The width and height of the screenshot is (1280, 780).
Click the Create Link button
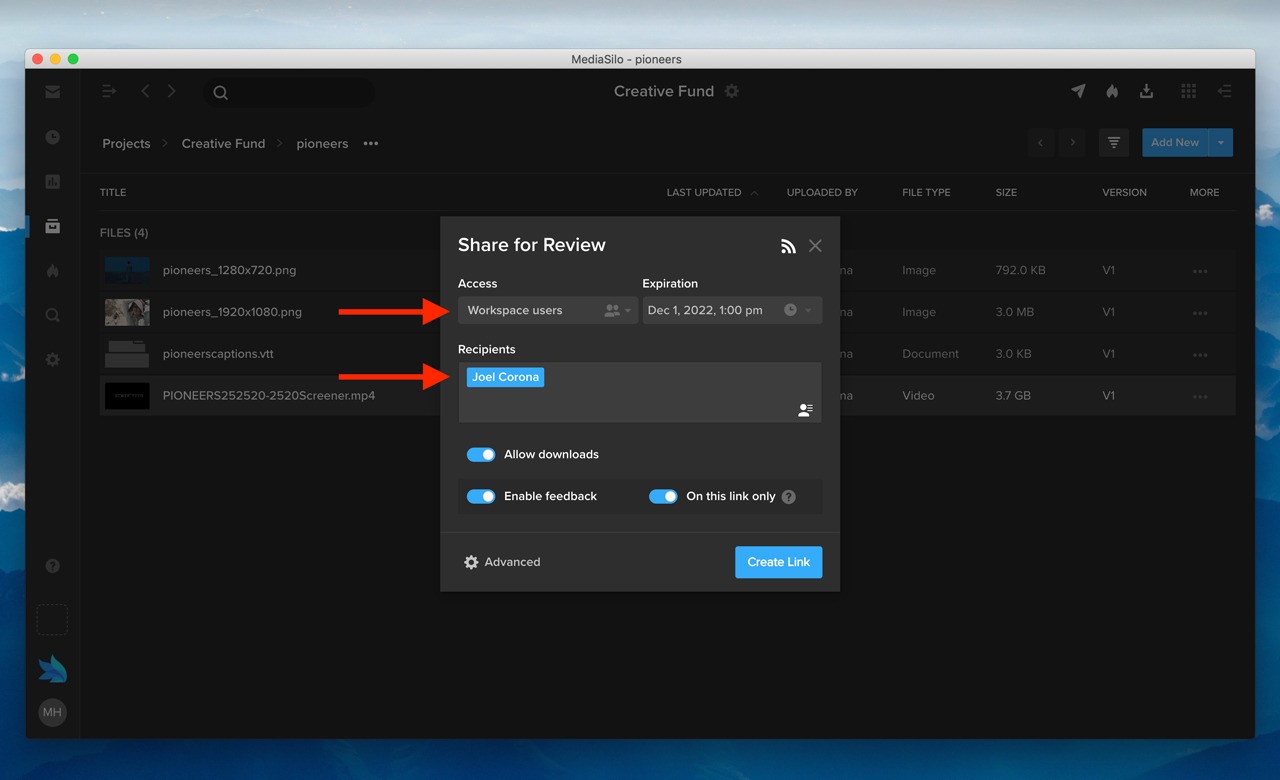coord(778,562)
